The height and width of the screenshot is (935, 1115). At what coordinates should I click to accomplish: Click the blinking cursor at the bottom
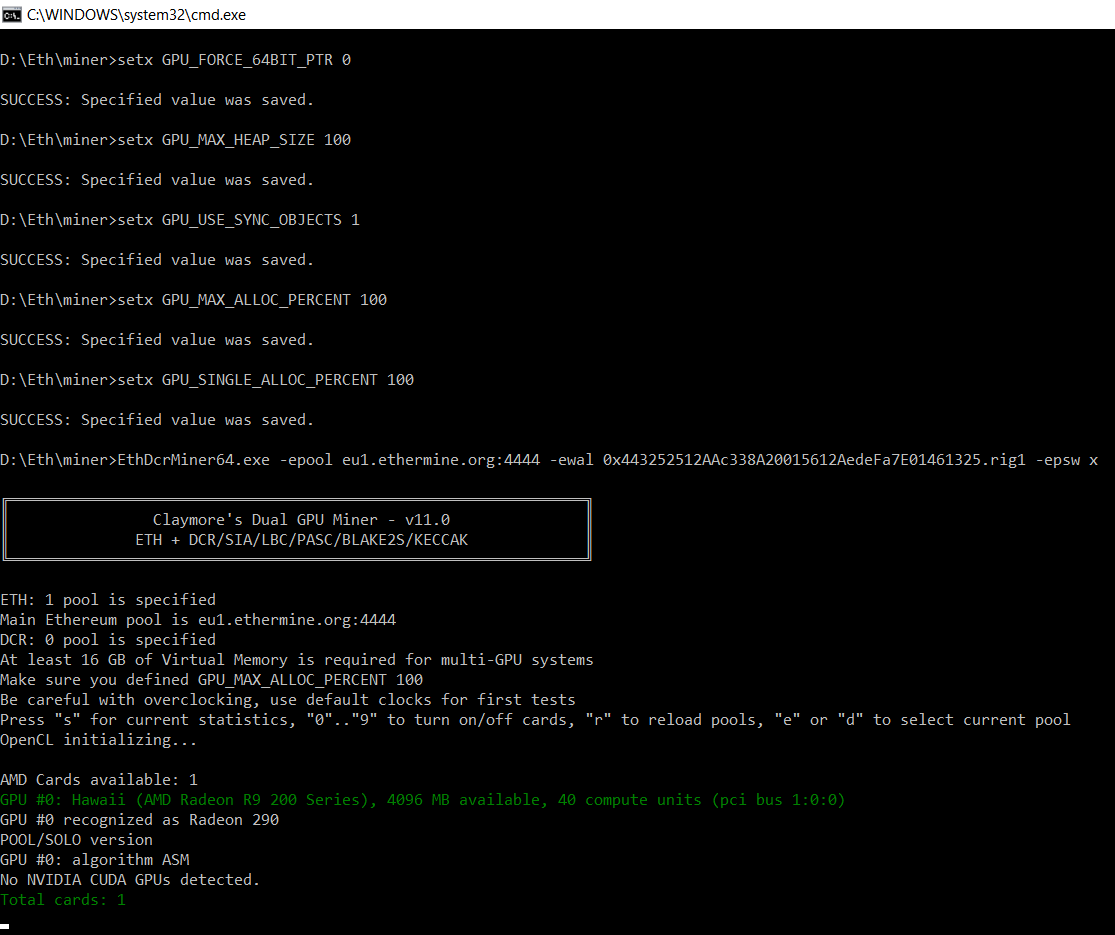[x=4, y=926]
